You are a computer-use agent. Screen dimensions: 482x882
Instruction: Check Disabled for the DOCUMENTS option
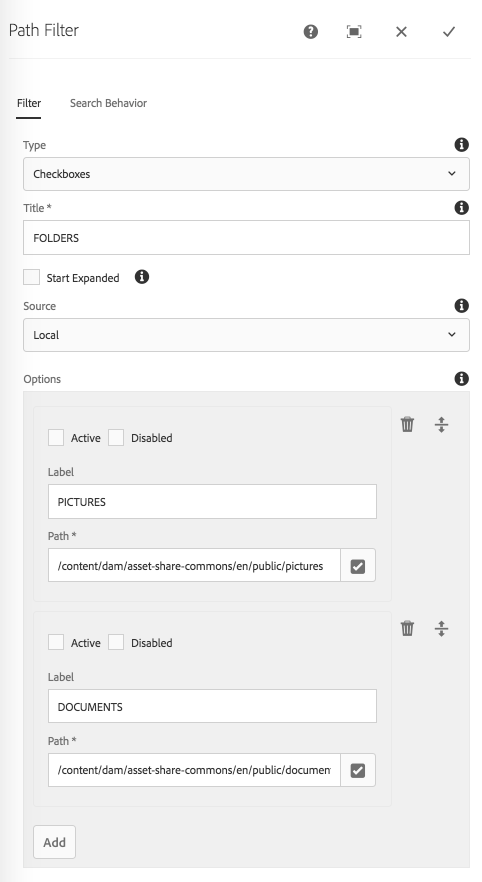[x=116, y=642]
